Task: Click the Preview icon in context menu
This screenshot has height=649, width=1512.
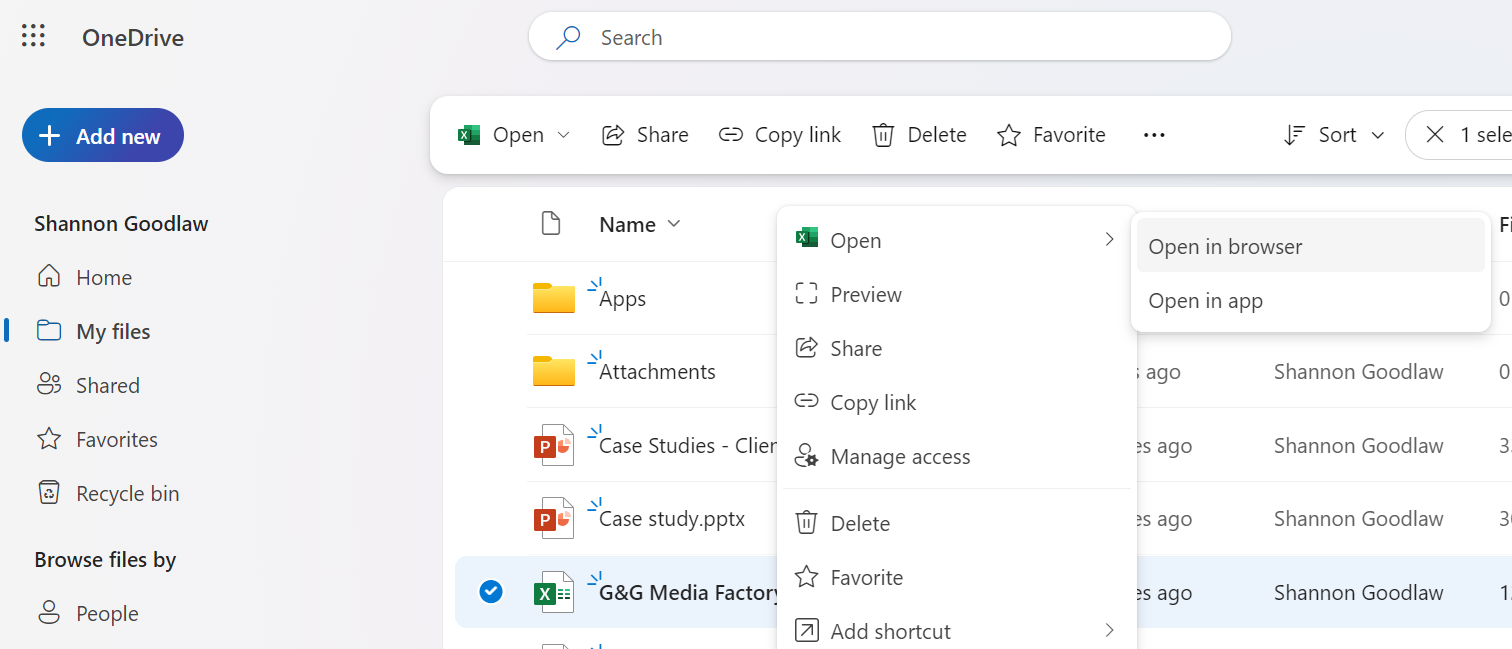Action: [806, 294]
